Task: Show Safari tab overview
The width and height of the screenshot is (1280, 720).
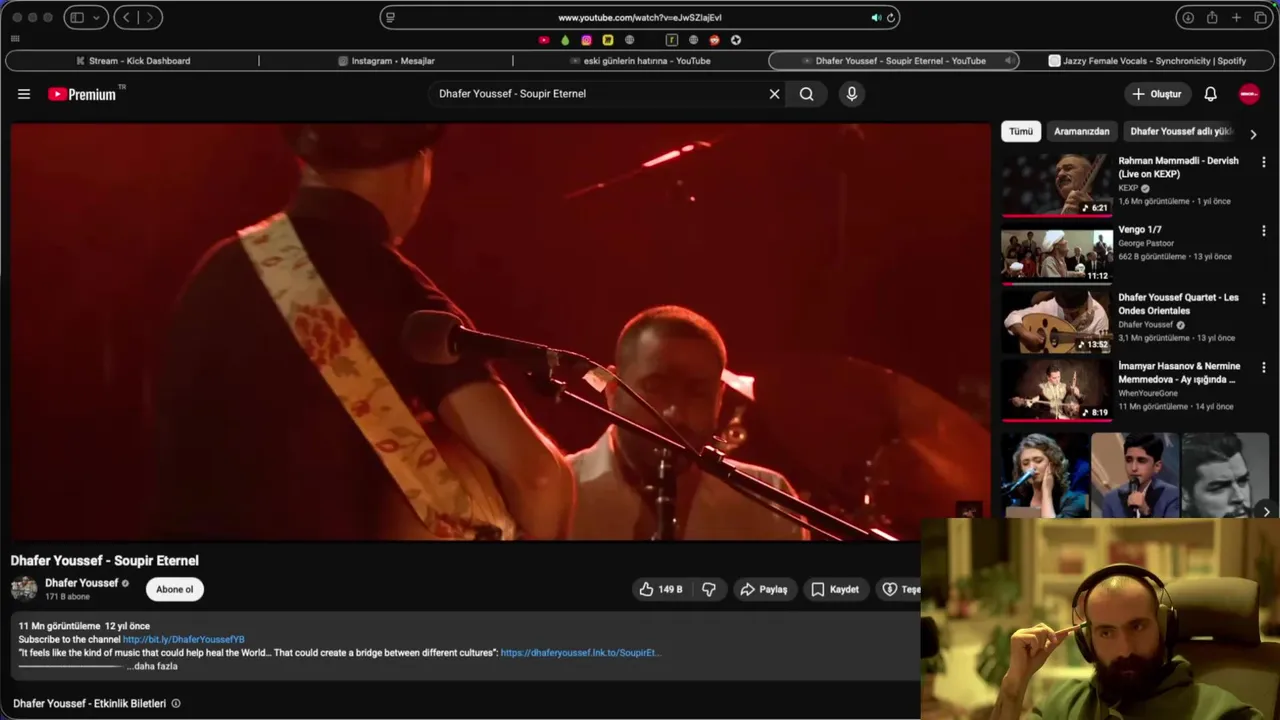Action: click(1261, 17)
